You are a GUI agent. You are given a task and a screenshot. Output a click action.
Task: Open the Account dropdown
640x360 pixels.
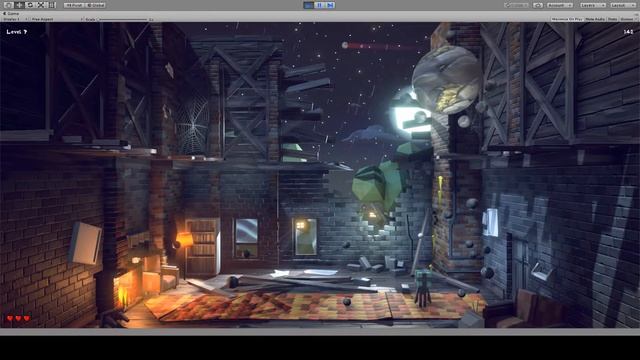[x=560, y=5]
